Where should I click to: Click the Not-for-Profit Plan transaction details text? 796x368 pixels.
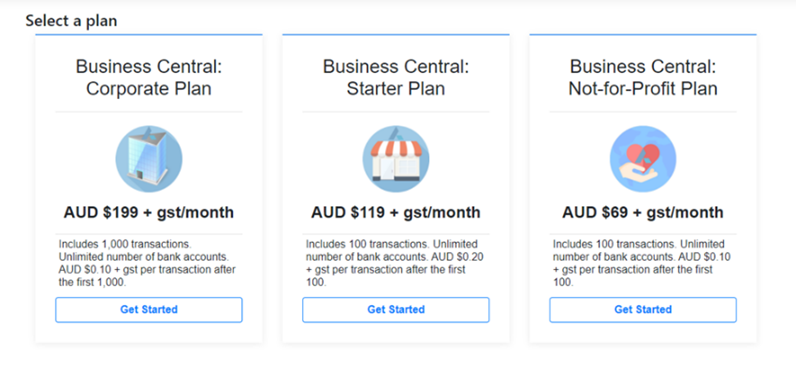point(642,263)
